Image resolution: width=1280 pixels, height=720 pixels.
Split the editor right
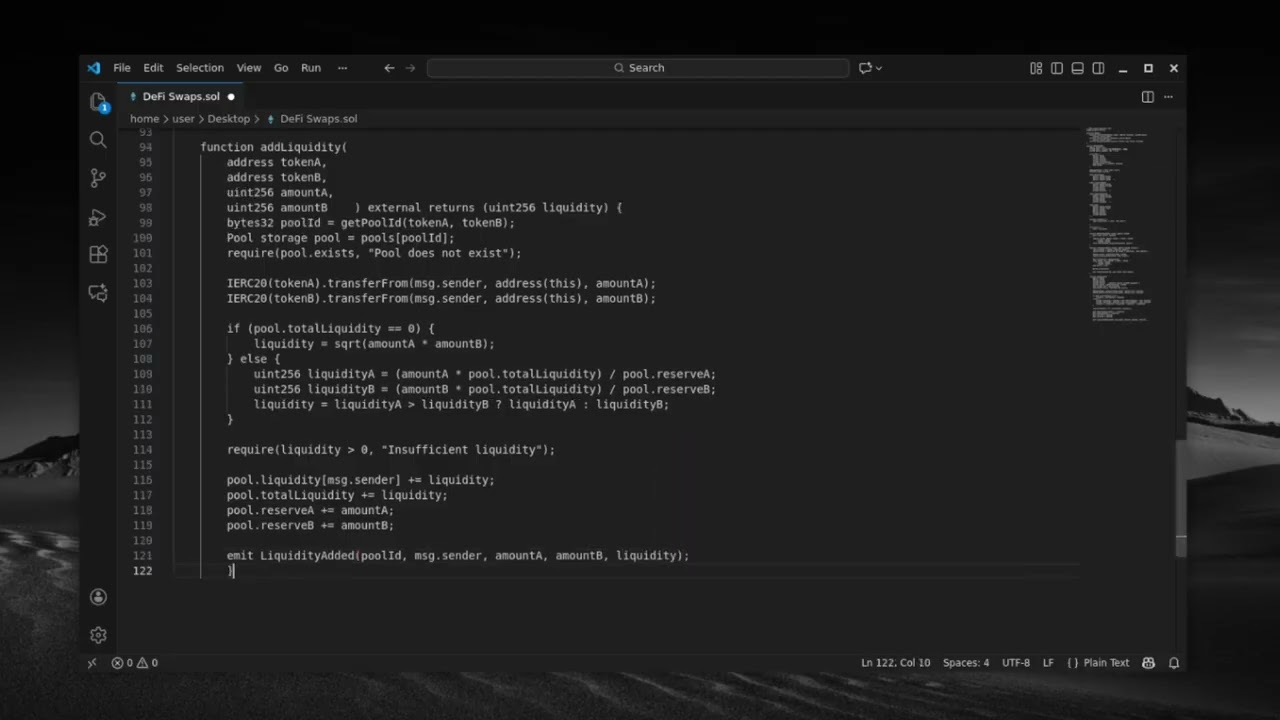click(1148, 97)
